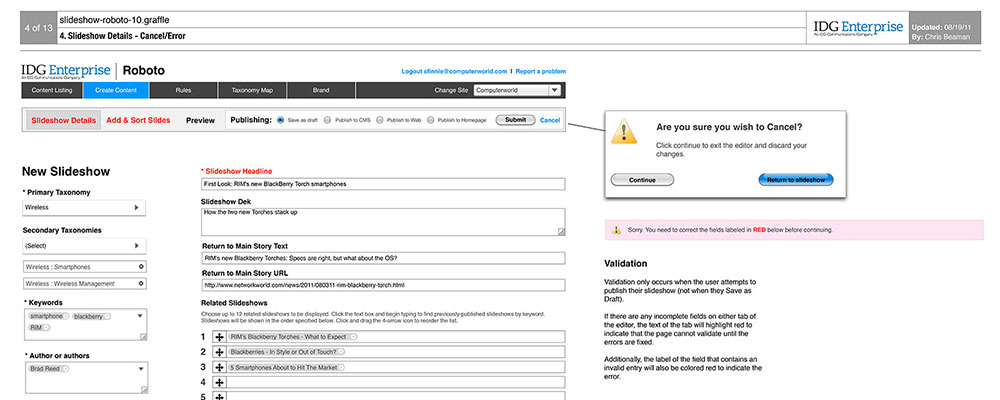Click the warning triangle icon in the Cancel dialog
Screen dimensions: 1000x400
[627, 132]
